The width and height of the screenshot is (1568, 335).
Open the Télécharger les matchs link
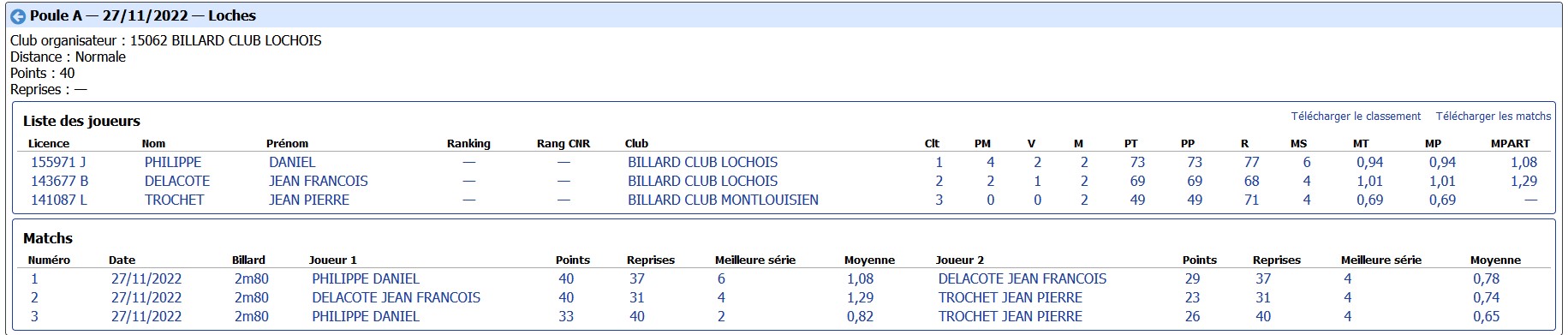(1493, 116)
